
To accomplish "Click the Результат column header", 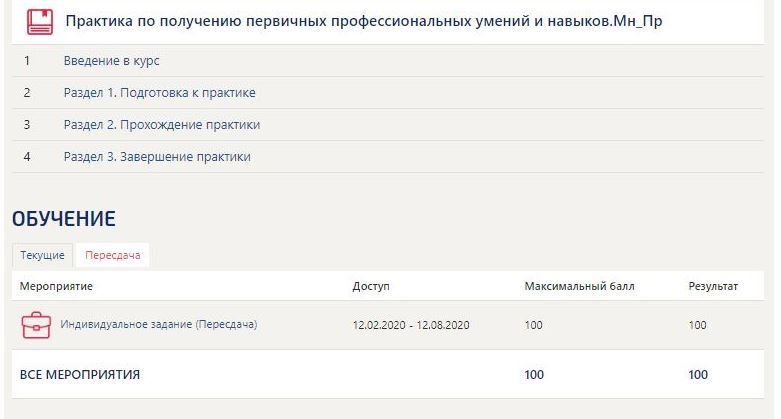I will [x=713, y=287].
